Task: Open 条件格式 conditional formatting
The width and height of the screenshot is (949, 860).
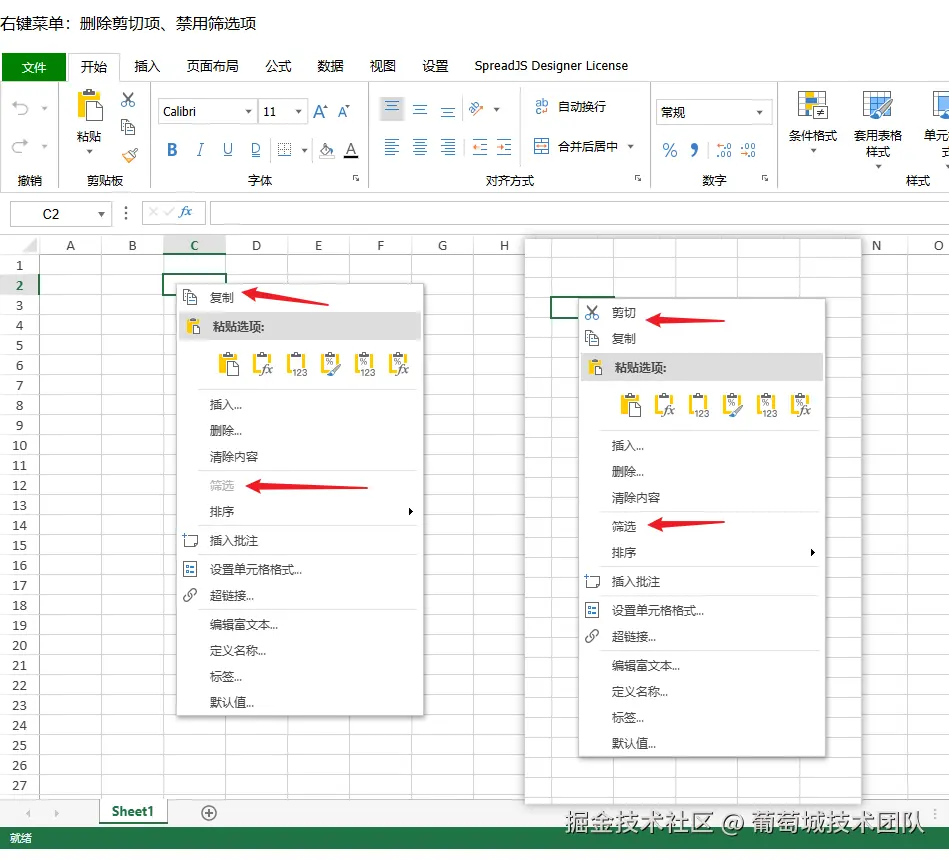Action: click(812, 122)
